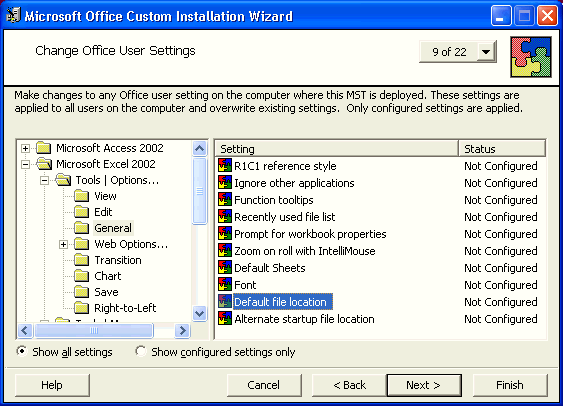The width and height of the screenshot is (563, 406).
Task: Click the Zoom on roll with IntelliMouse icon
Action: tap(225, 251)
